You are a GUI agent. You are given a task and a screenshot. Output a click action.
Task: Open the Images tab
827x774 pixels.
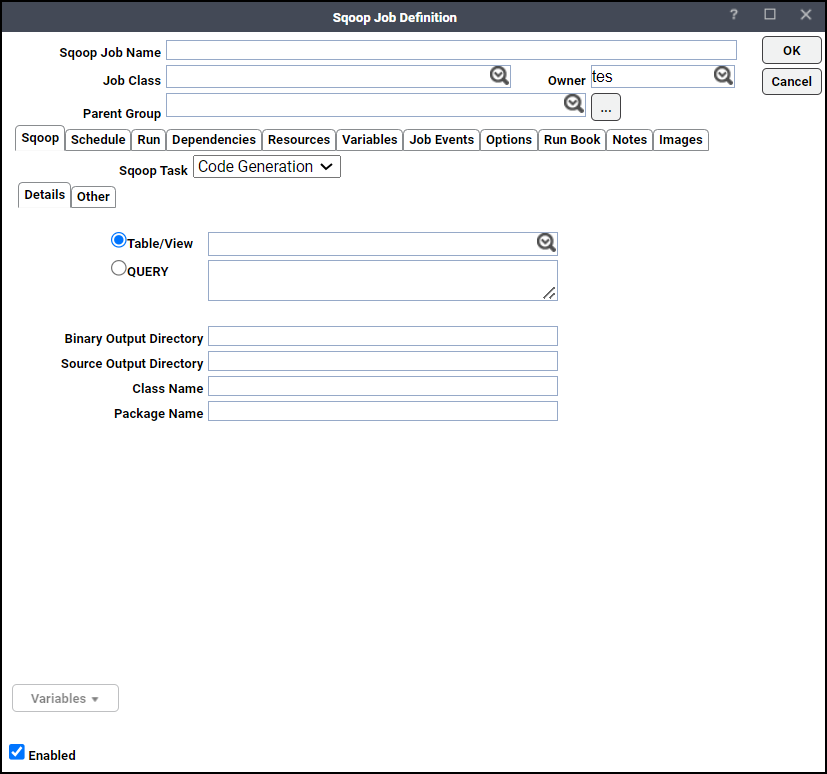(x=681, y=140)
